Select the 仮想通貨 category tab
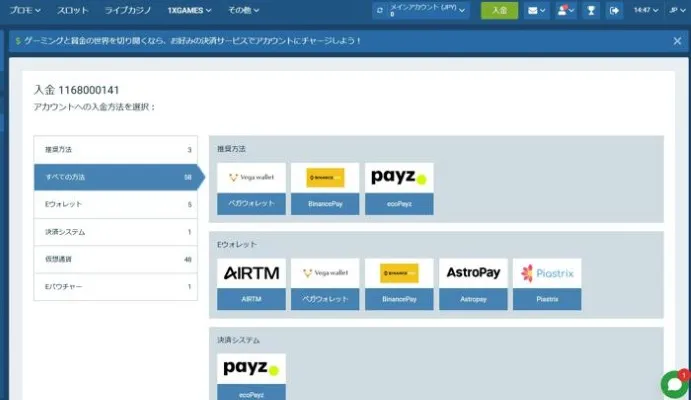 click(115, 259)
